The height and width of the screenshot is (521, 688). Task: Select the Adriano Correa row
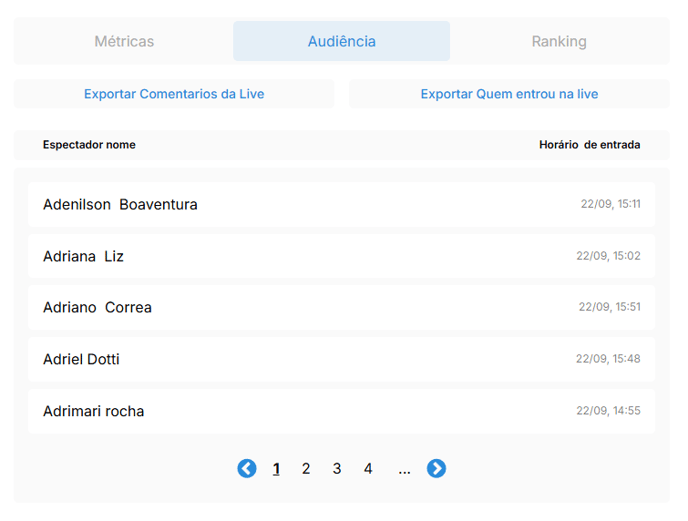341,307
